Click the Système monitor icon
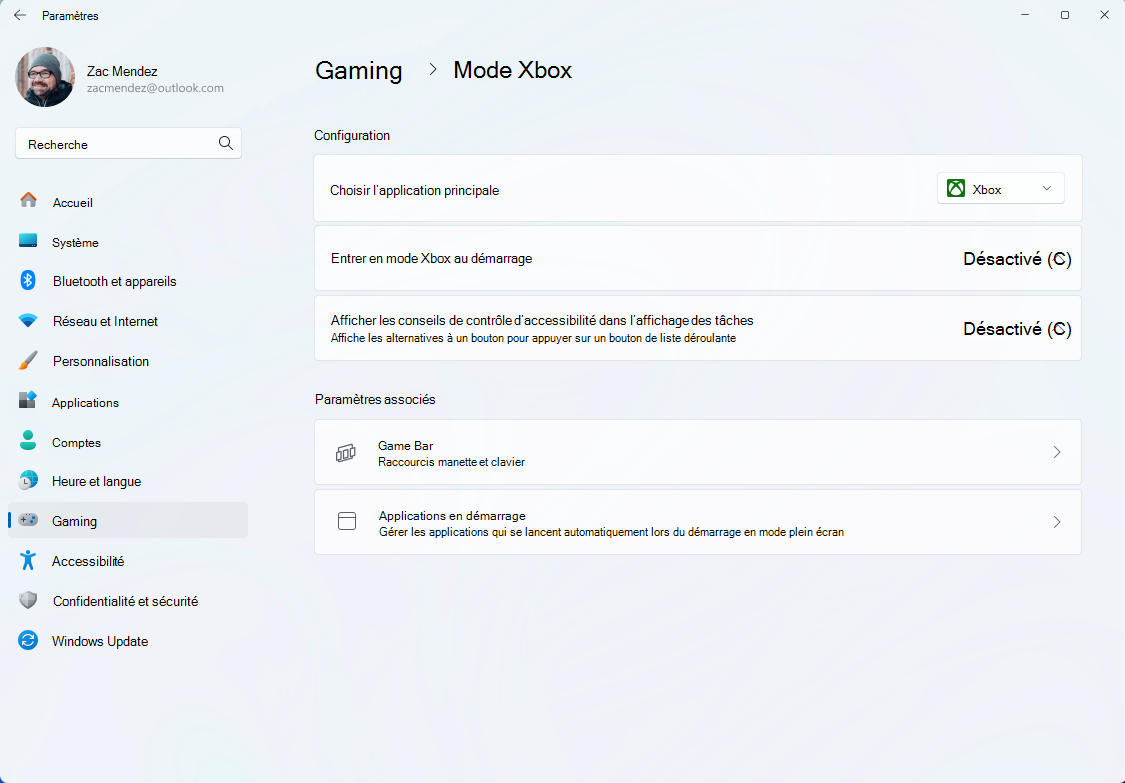Screen dimensions: 1125x783 coord(28,240)
